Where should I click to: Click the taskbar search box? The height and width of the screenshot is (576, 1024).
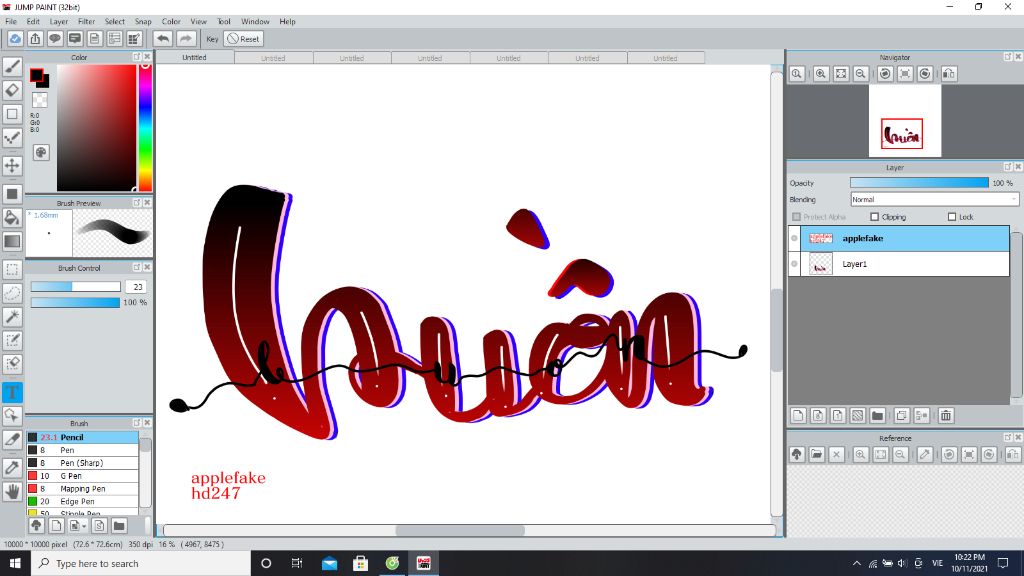pos(140,563)
